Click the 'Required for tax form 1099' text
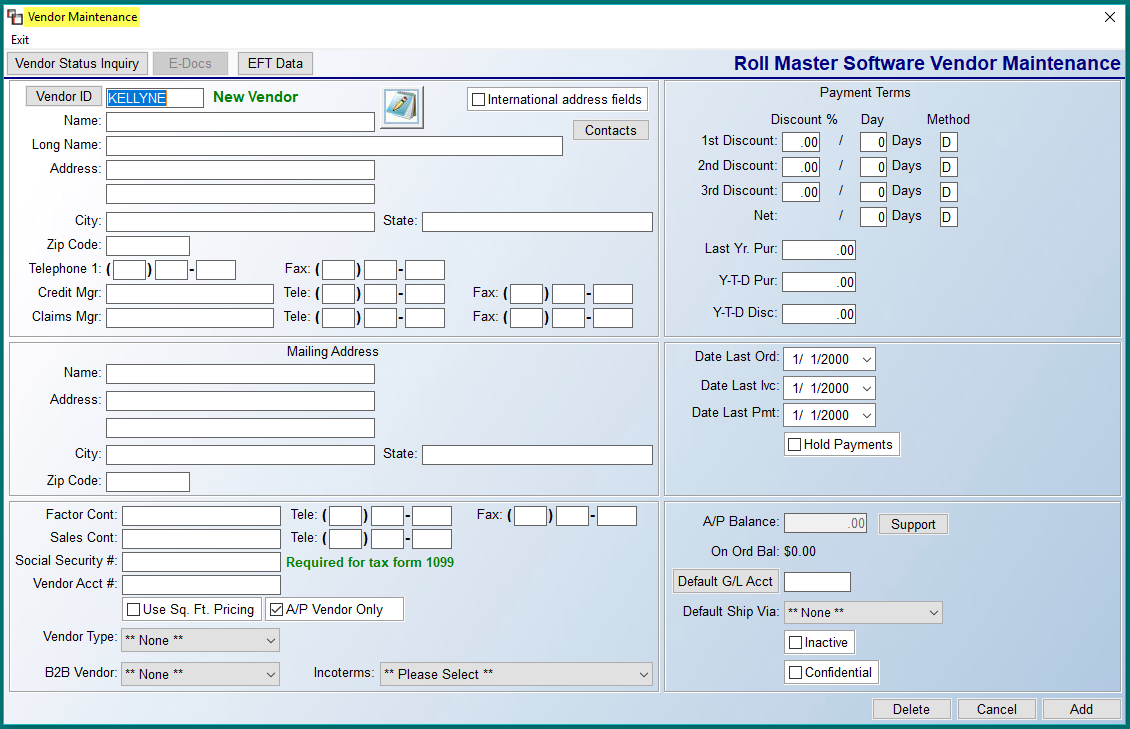 click(370, 562)
